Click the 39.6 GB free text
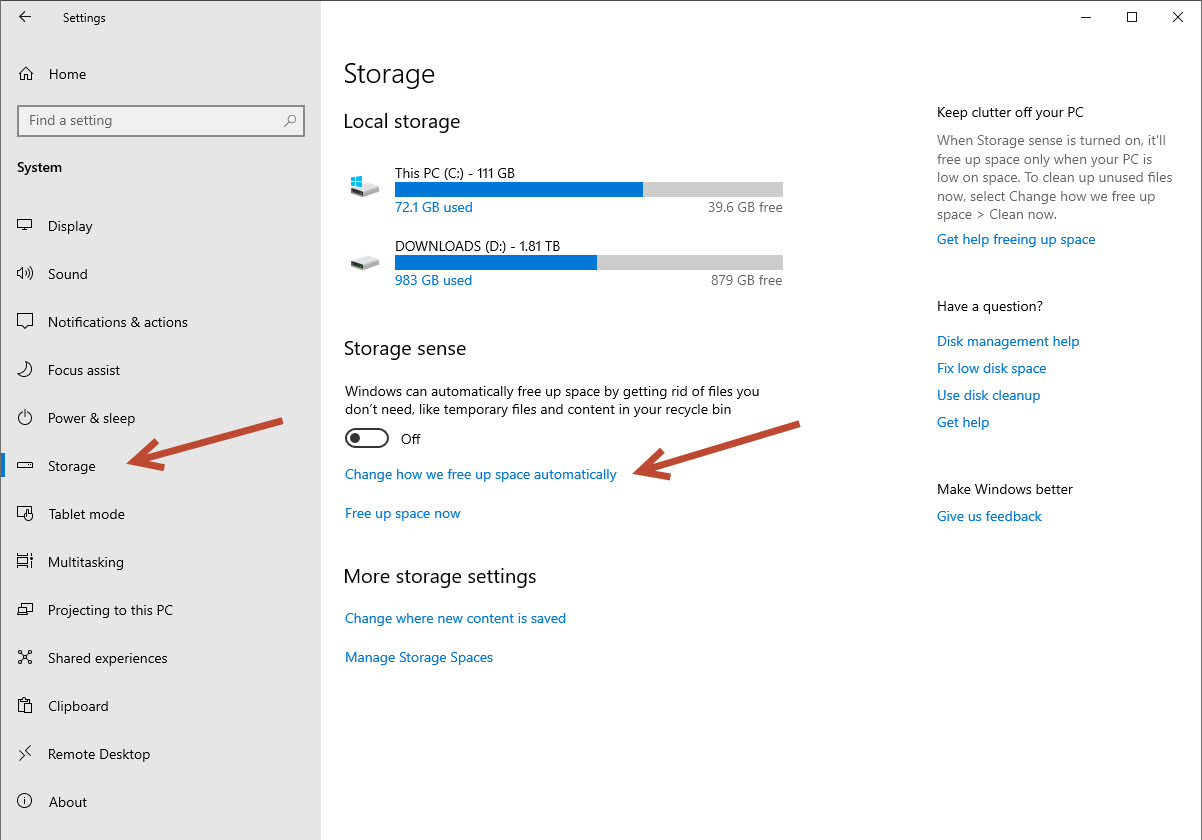Image resolution: width=1202 pixels, height=840 pixels. pos(745,207)
